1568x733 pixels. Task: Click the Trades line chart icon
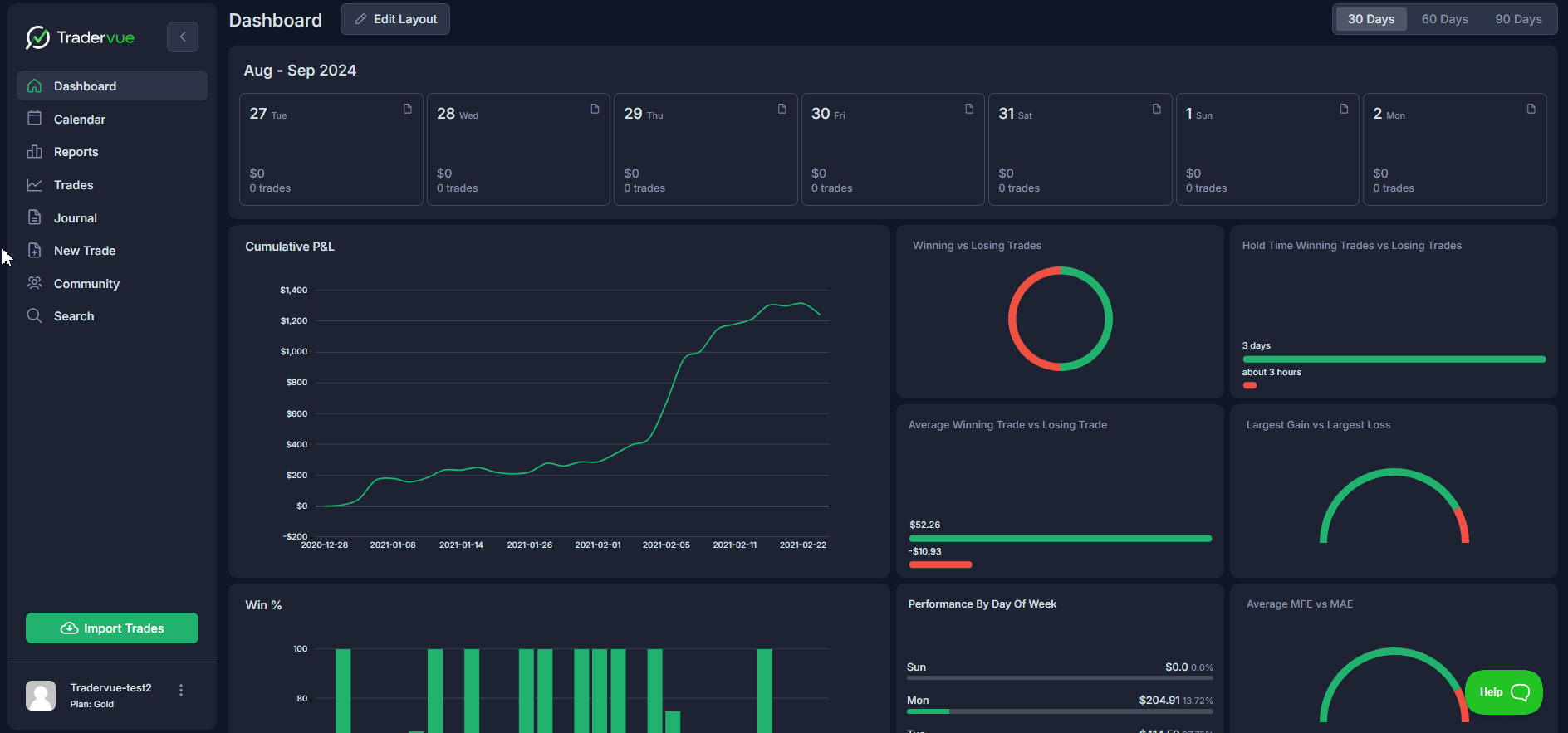coord(34,185)
